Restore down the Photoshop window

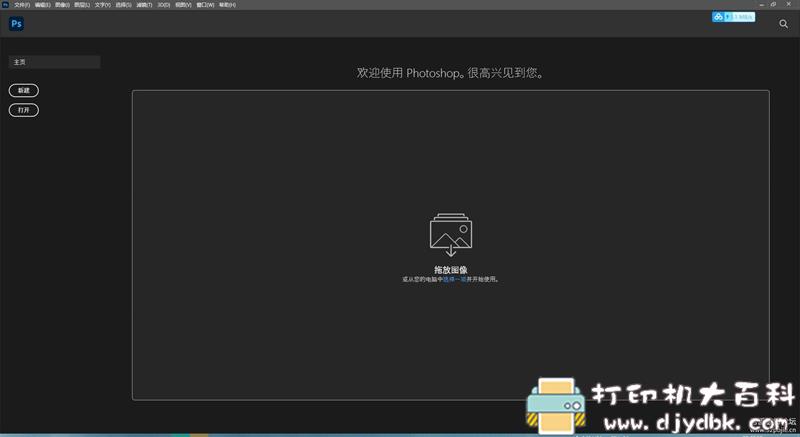point(773,4)
